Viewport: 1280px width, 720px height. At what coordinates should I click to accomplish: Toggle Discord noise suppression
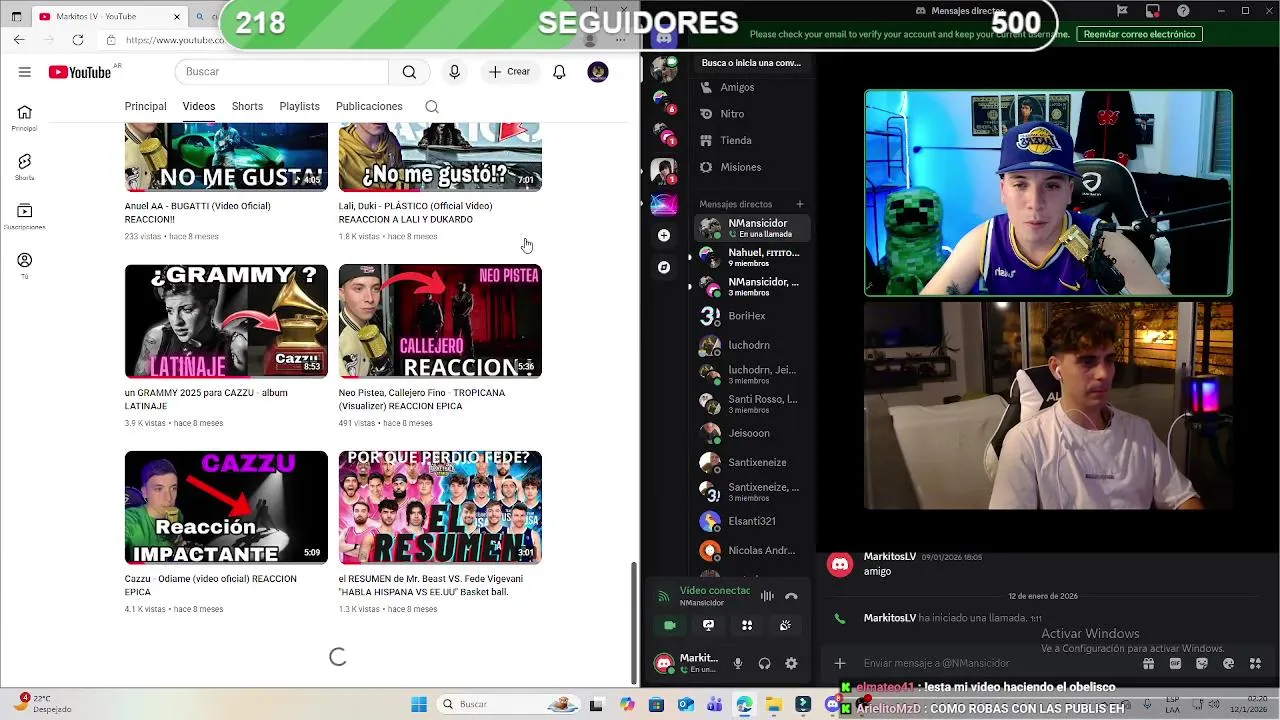click(x=767, y=596)
